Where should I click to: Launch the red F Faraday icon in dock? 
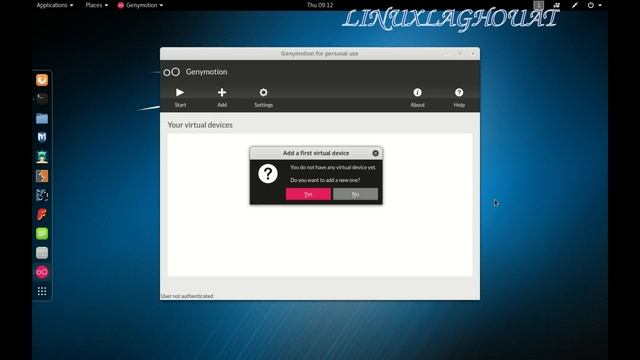(42, 214)
